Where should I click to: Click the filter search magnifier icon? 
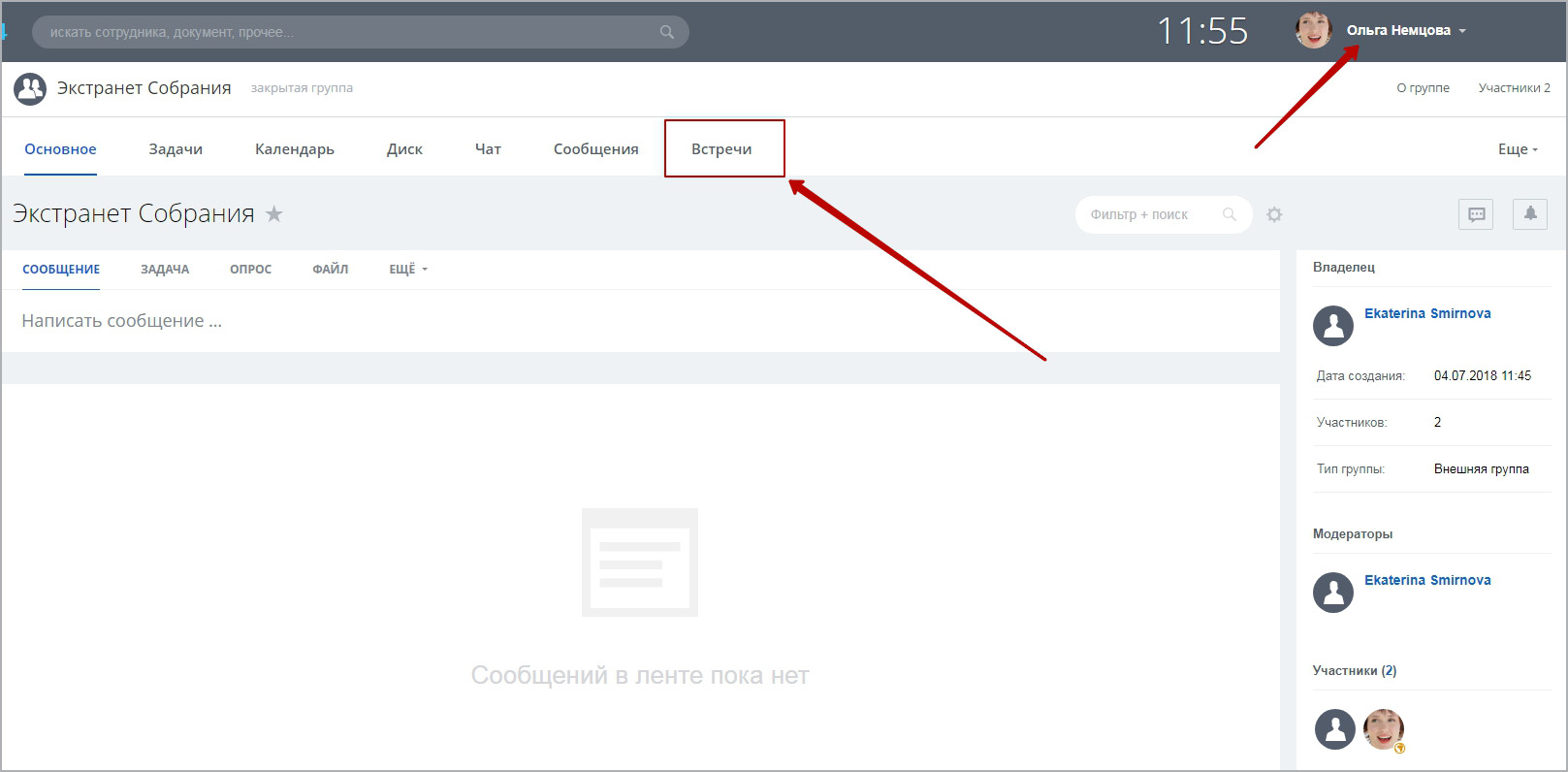point(1230,214)
